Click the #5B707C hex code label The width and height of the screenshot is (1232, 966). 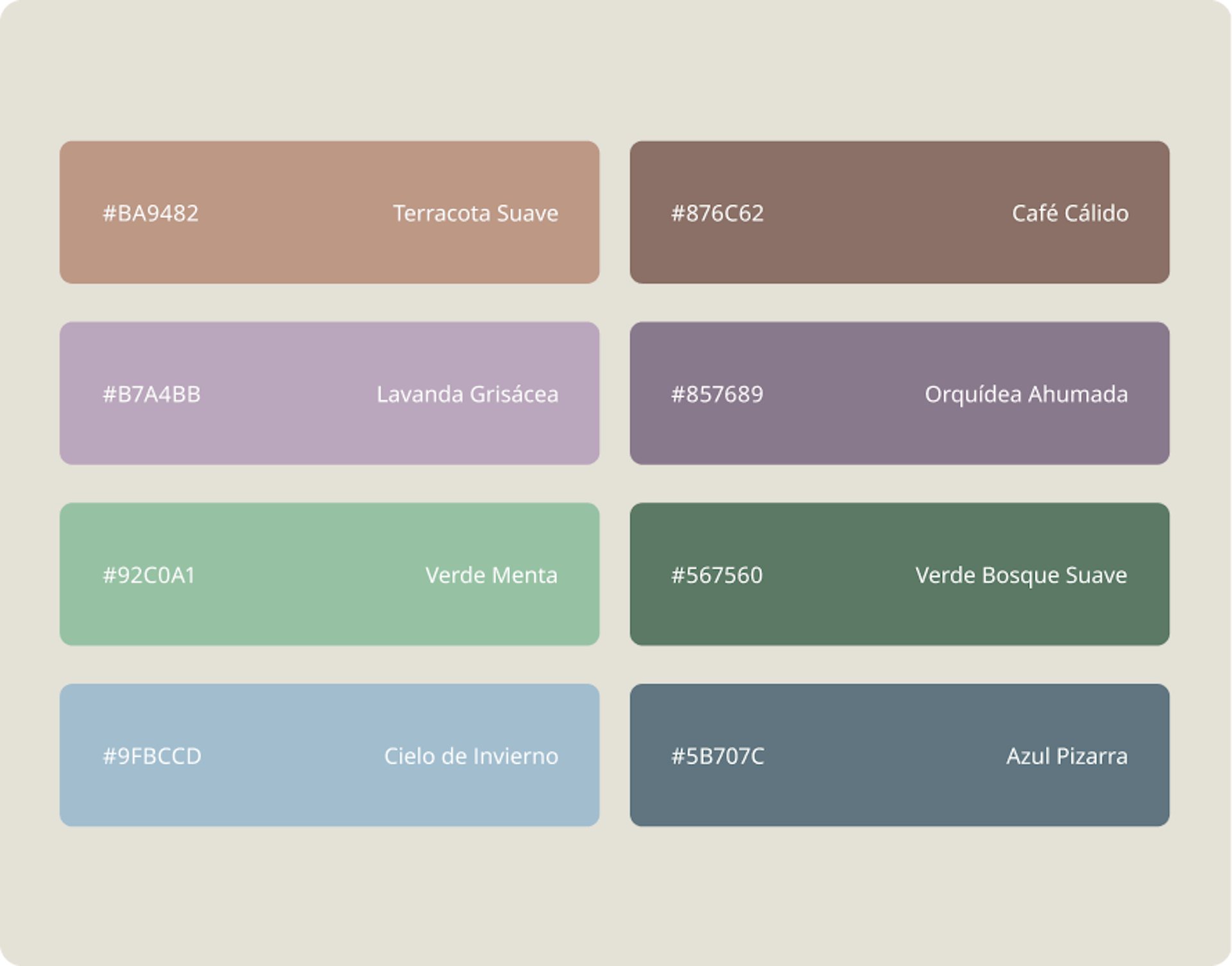pos(717,756)
